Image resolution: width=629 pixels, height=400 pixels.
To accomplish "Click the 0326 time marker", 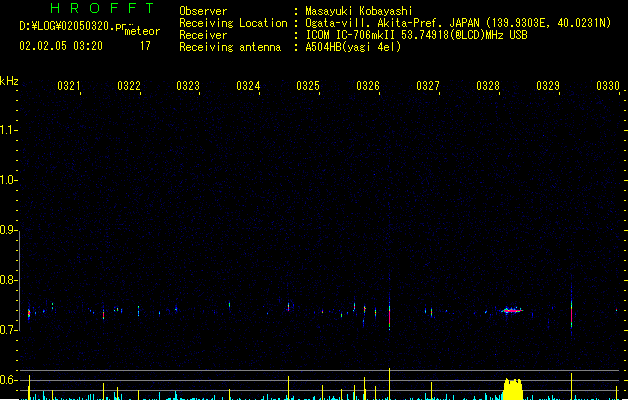I will tap(368, 86).
